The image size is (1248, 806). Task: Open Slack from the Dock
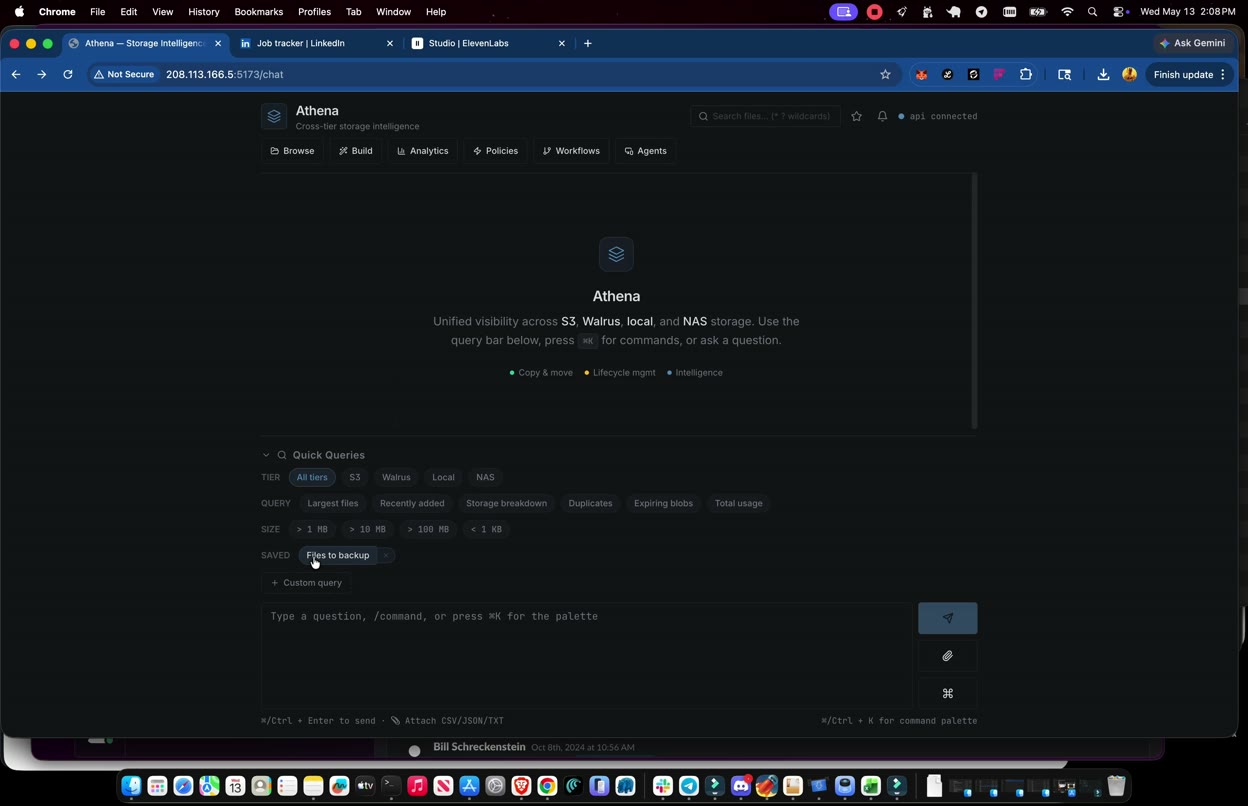pyautogui.click(x=662, y=786)
